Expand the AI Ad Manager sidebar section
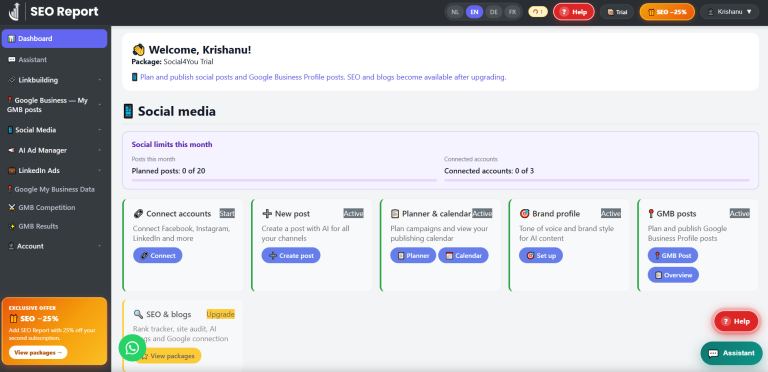Image resolution: width=768 pixels, height=372 pixels. [54, 150]
